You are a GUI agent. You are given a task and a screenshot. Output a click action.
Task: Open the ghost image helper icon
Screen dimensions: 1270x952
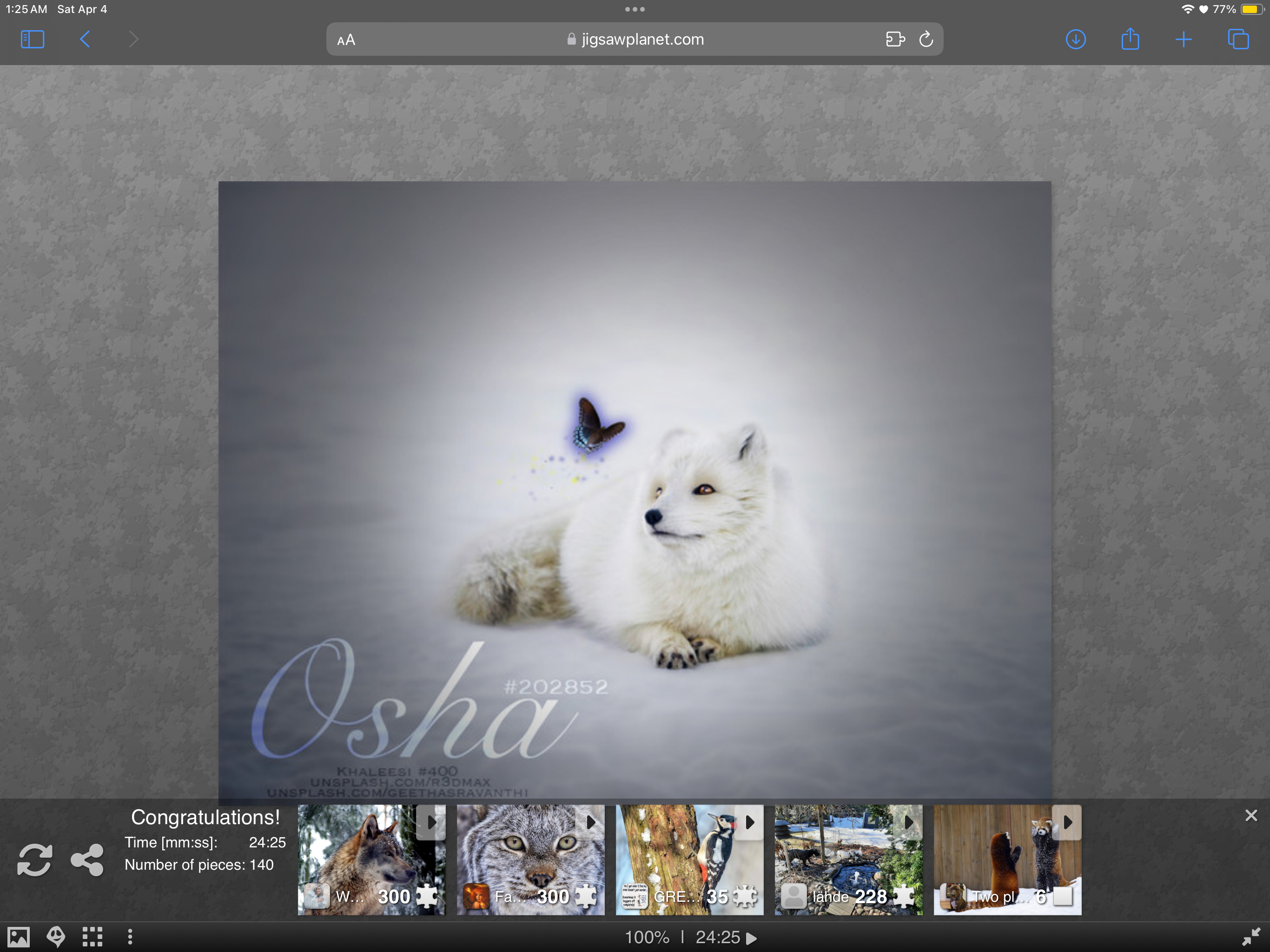pyautogui.click(x=56, y=937)
